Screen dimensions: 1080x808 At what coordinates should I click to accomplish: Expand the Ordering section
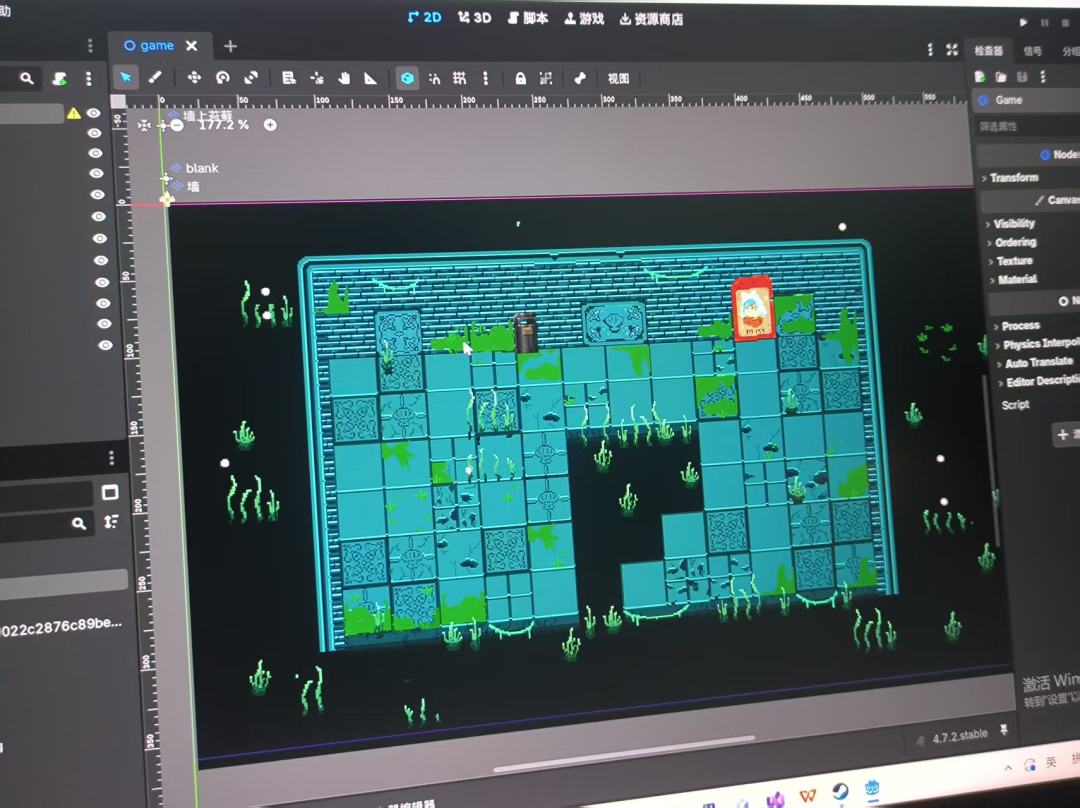1012,242
